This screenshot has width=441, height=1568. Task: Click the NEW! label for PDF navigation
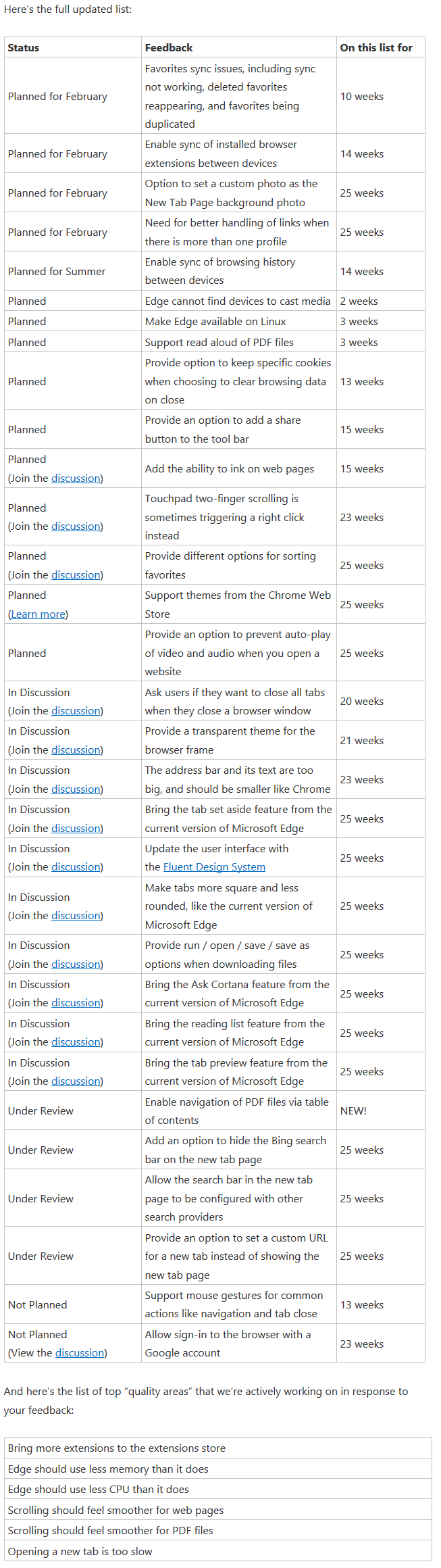click(x=353, y=1111)
